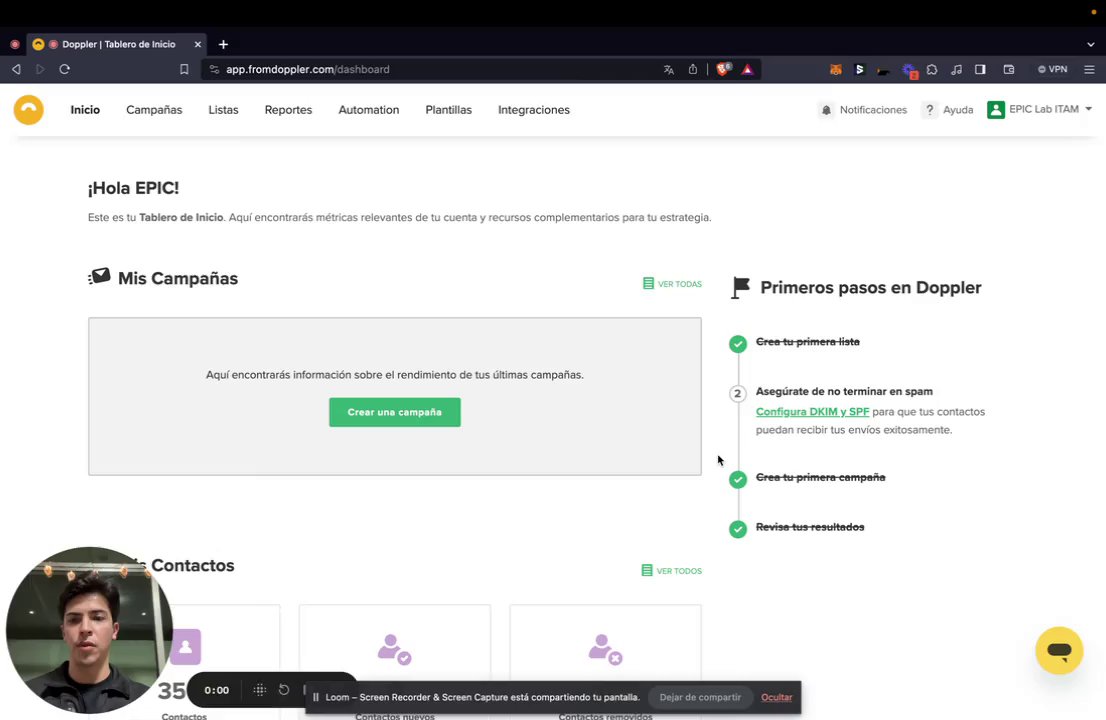Open the extensions puzzle icon
The width and height of the screenshot is (1106, 720).
pos(932,69)
